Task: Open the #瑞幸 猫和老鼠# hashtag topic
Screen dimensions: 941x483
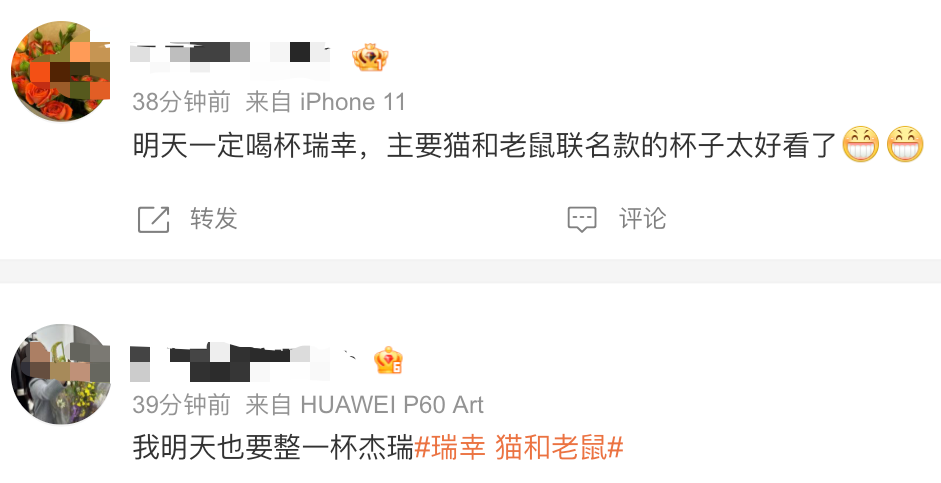Action: click(519, 448)
